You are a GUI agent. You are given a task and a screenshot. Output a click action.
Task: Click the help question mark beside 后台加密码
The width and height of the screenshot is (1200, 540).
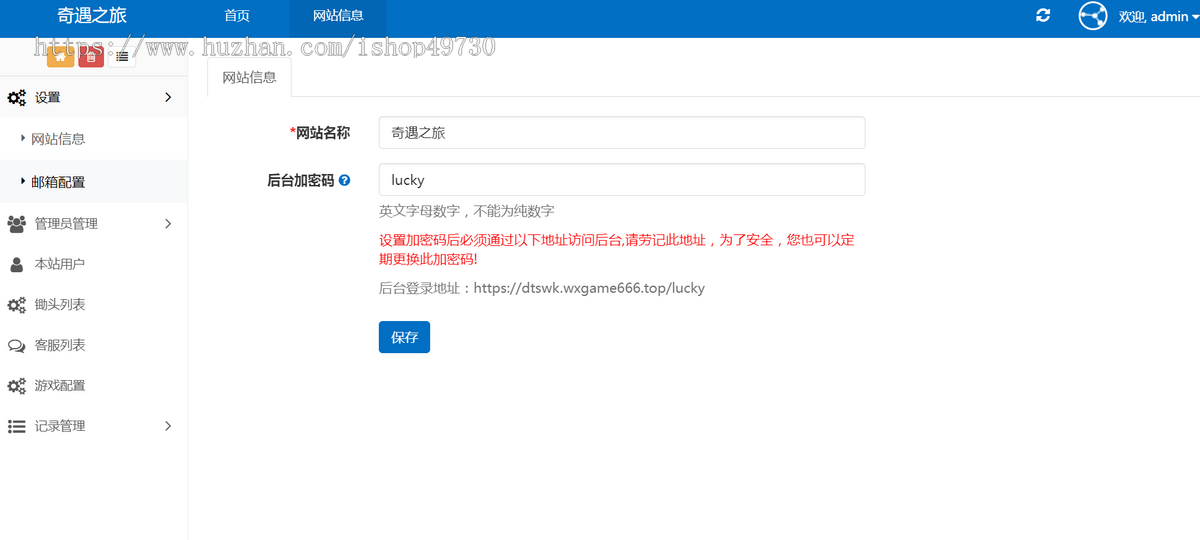tap(344, 181)
